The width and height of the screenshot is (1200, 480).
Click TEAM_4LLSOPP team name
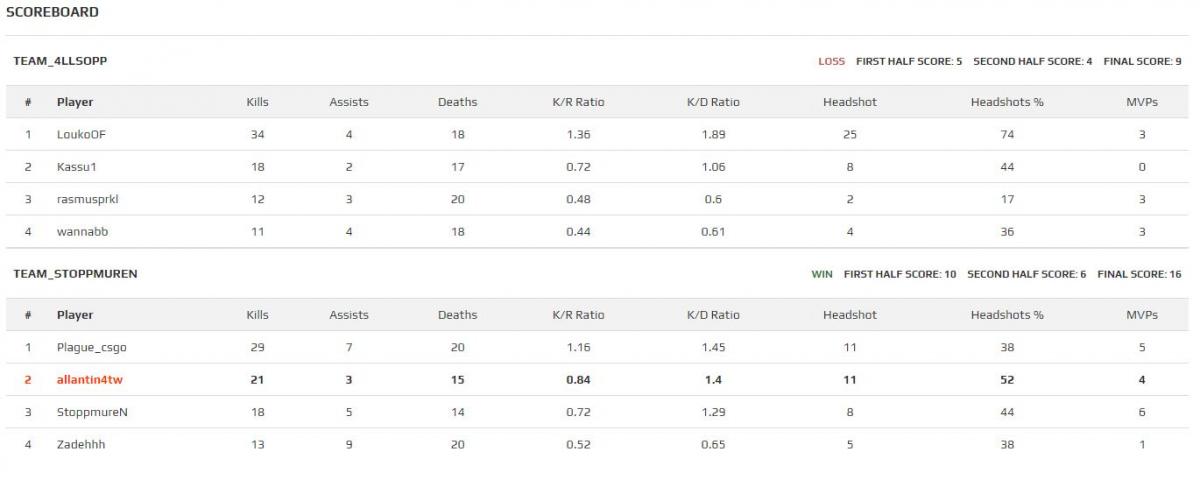60,61
